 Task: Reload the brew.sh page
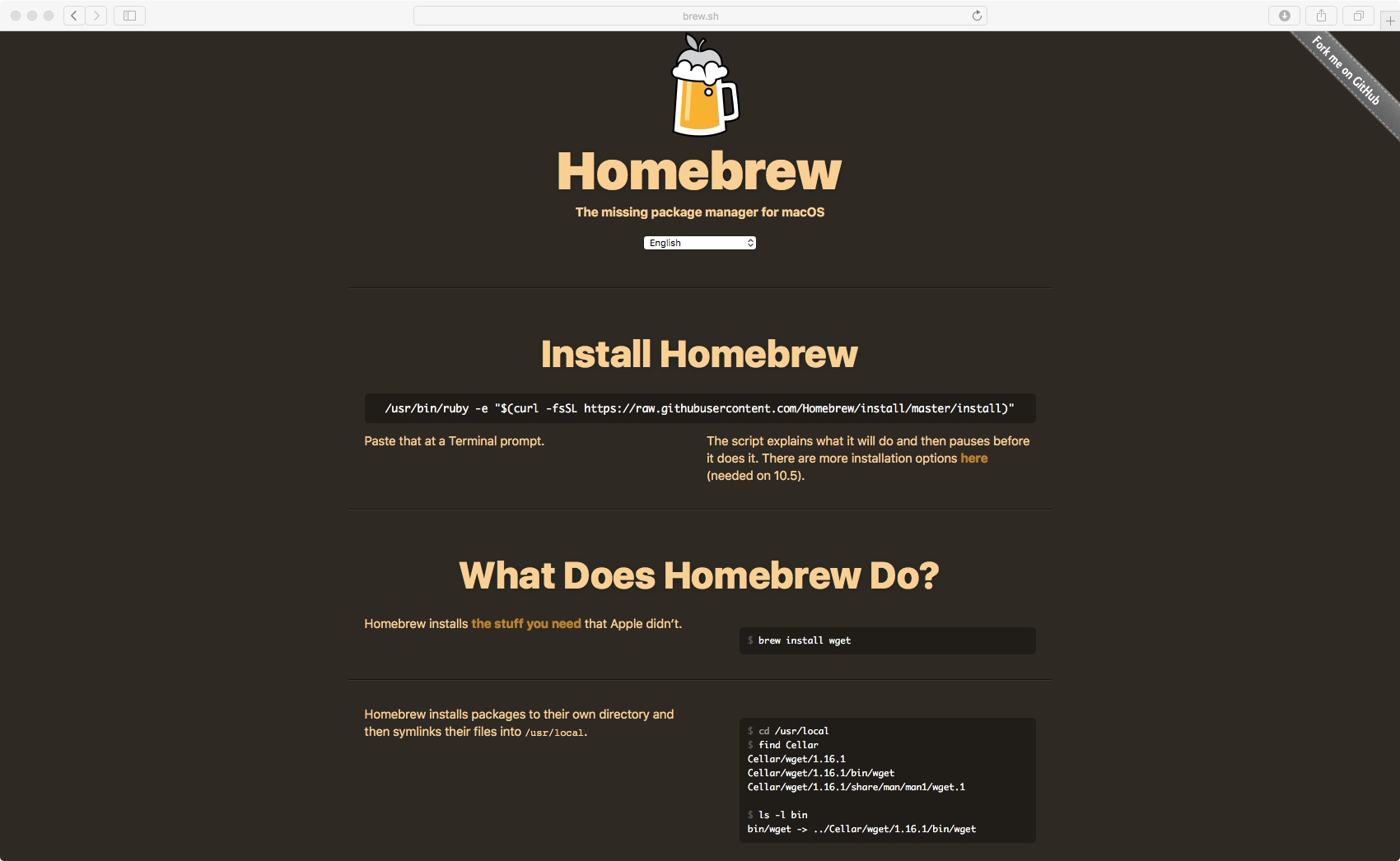977,16
